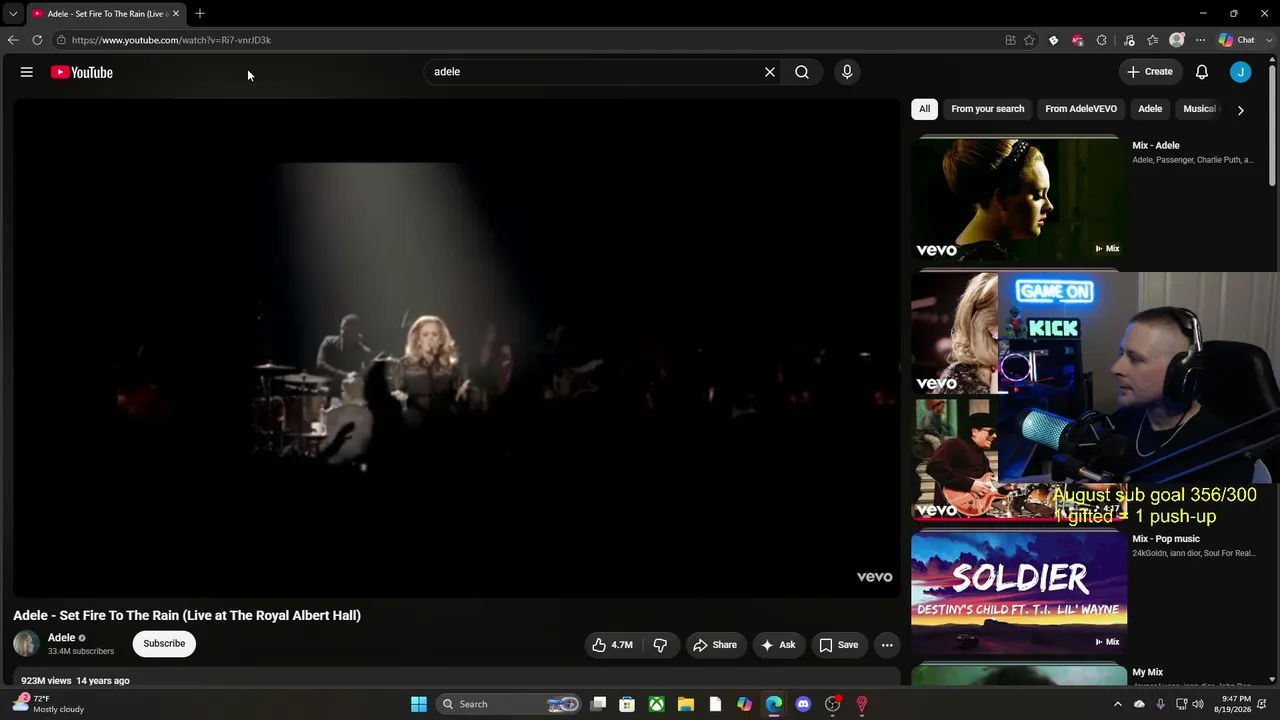Open the Create menu
Screen dimensions: 1280x720
click(x=1150, y=72)
